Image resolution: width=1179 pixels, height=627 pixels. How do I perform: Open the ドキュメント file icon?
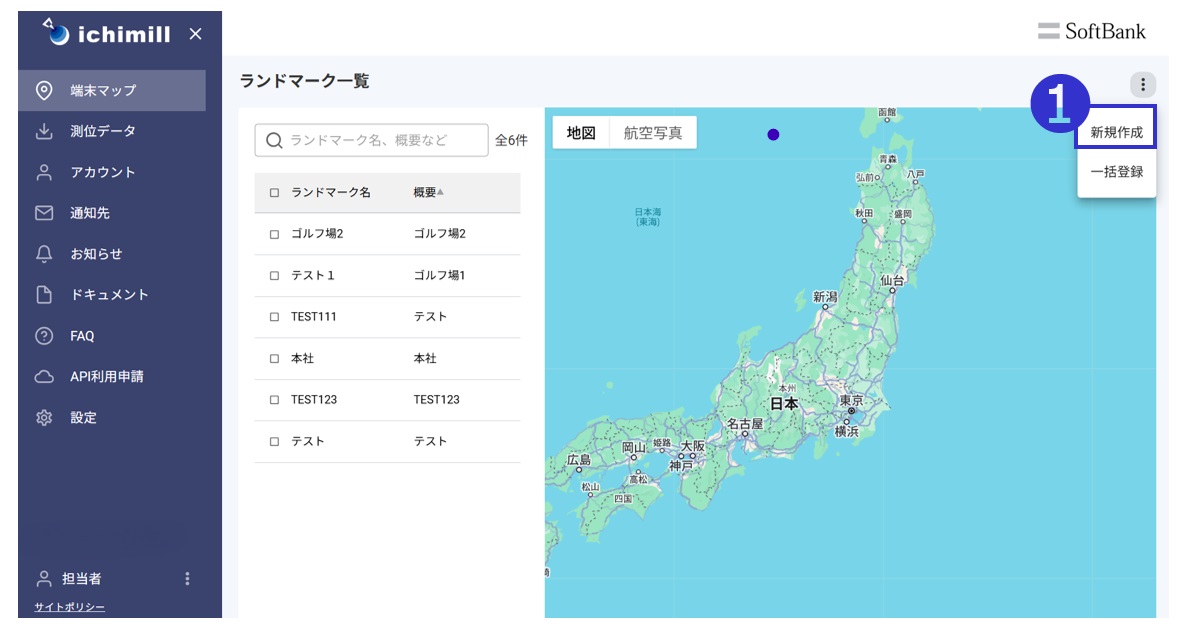point(44,295)
